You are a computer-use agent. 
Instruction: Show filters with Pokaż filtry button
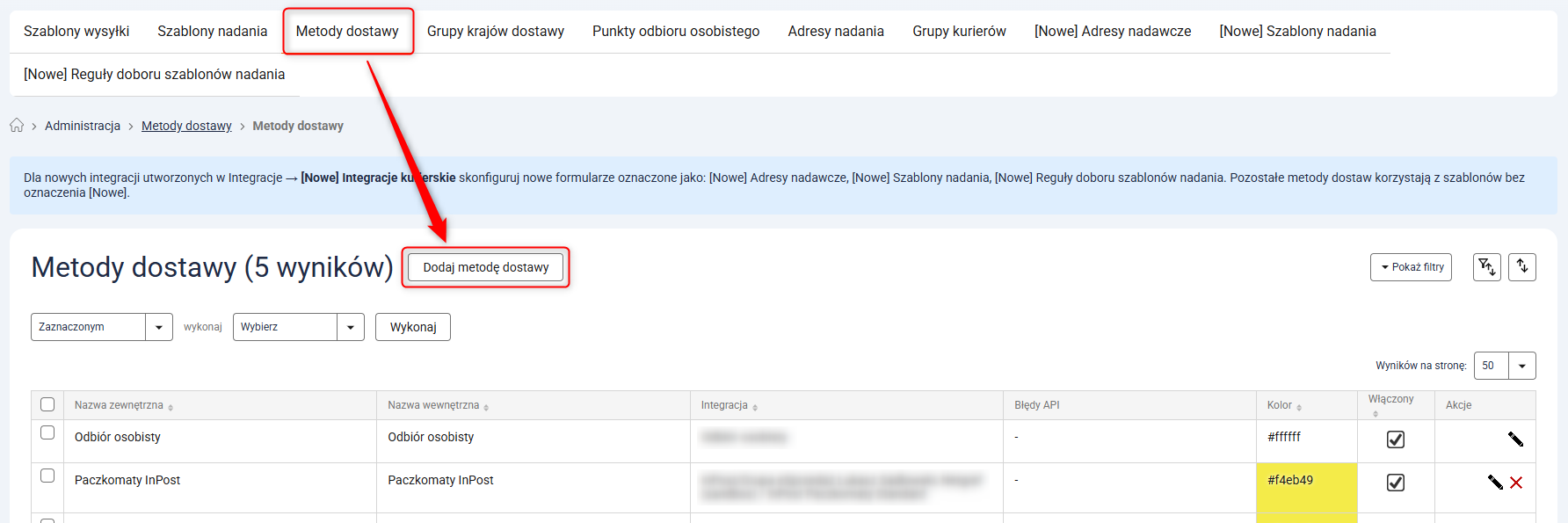coord(1411,267)
